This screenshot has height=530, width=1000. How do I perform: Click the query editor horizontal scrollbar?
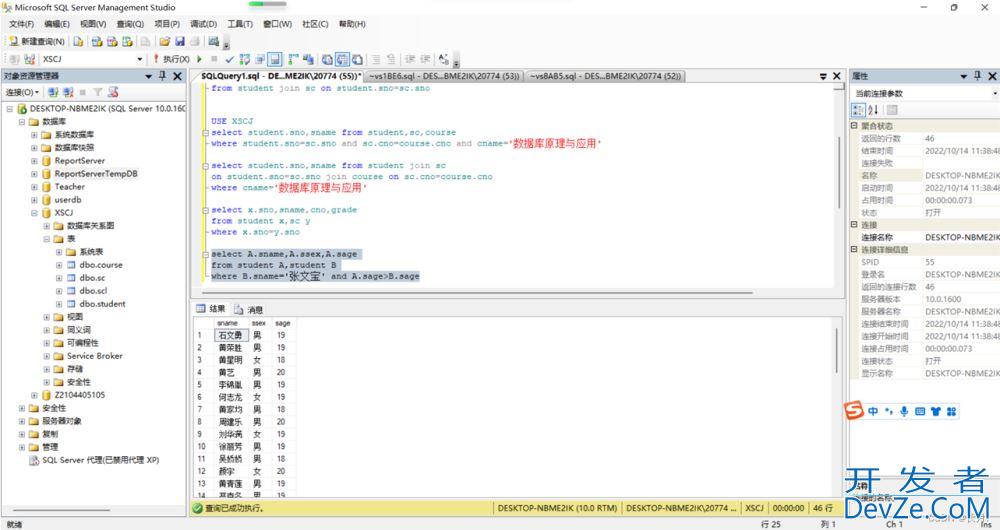pos(478,293)
